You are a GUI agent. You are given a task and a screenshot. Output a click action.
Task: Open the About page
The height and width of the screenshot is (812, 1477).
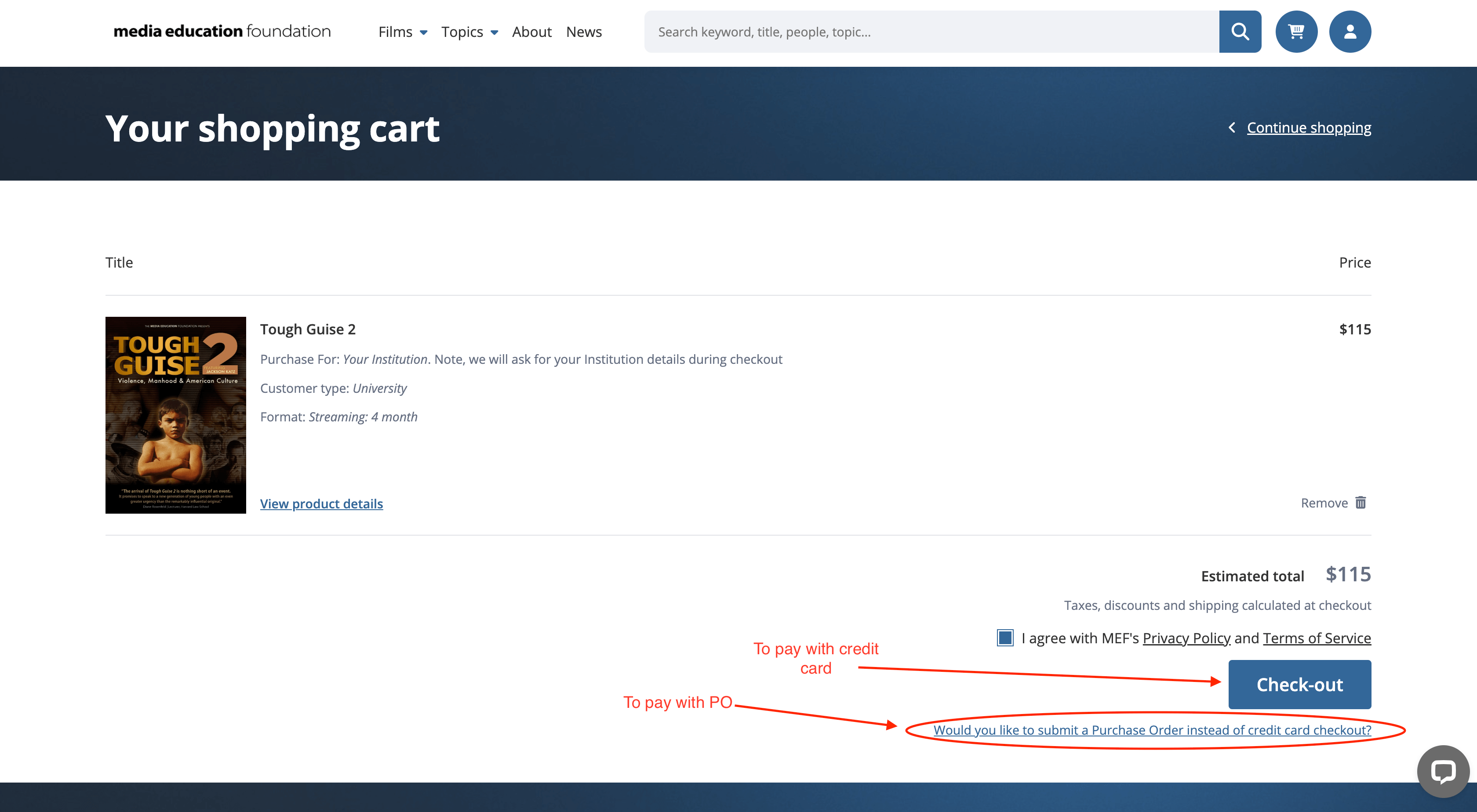(x=531, y=32)
